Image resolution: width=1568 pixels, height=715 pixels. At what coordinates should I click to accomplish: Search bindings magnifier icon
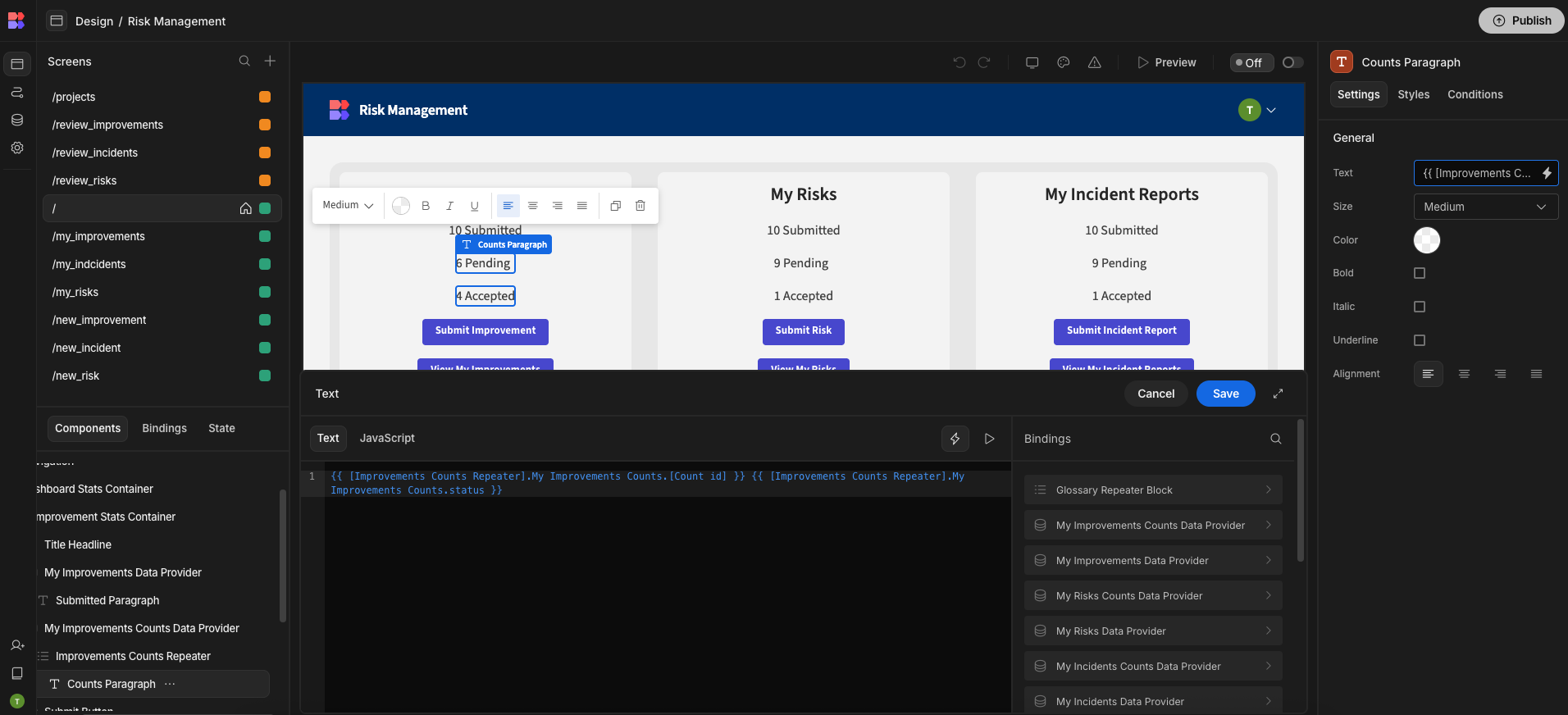click(x=1276, y=439)
